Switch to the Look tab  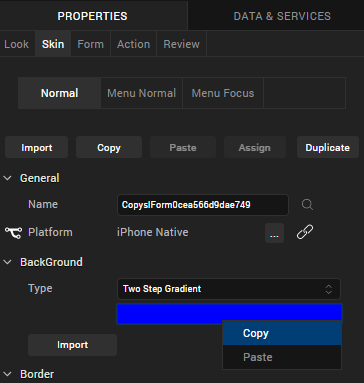[x=17, y=44]
